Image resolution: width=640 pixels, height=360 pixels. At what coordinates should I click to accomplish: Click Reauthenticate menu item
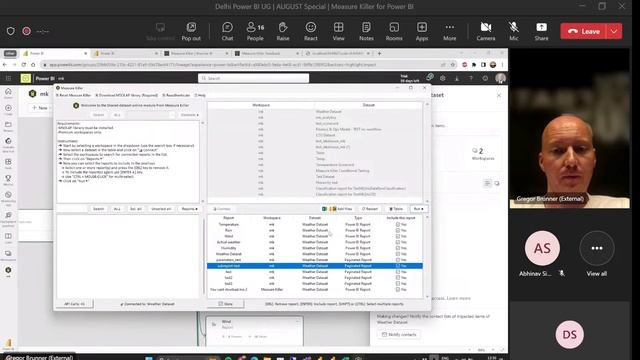click(x=176, y=95)
